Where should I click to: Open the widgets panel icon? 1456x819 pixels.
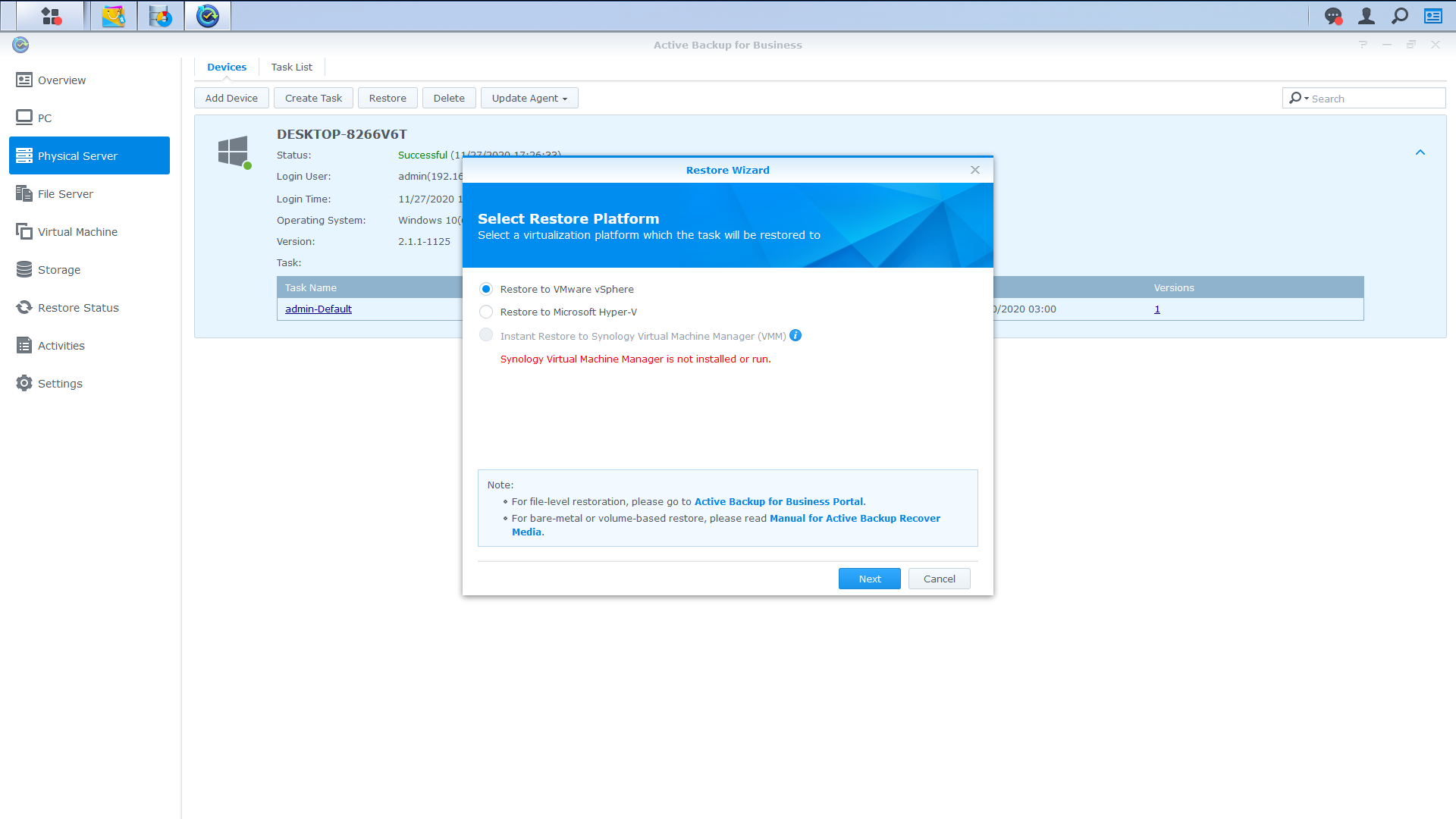tap(1433, 16)
